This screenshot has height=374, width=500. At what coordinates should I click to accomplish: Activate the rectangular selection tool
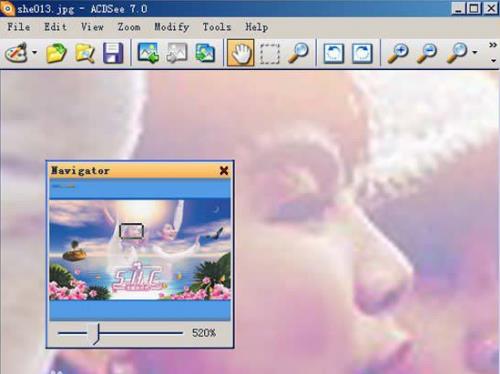[x=269, y=53]
